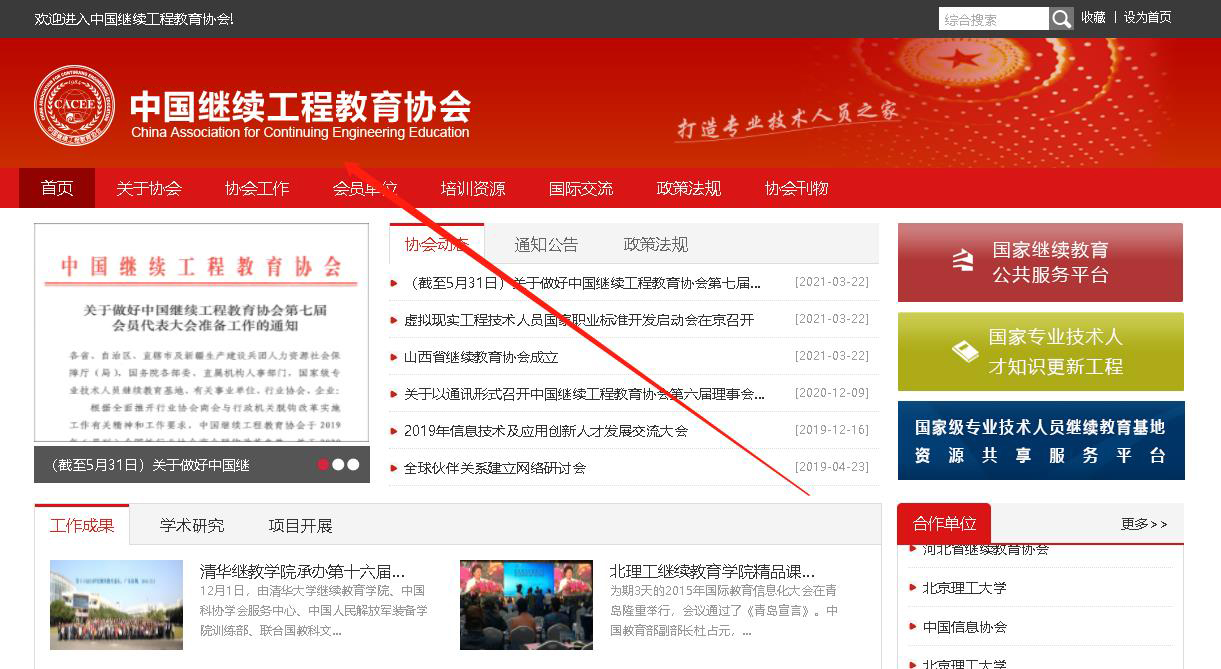Click 设为首页 link in top bar
The width and height of the screenshot is (1221, 669).
(1147, 17)
